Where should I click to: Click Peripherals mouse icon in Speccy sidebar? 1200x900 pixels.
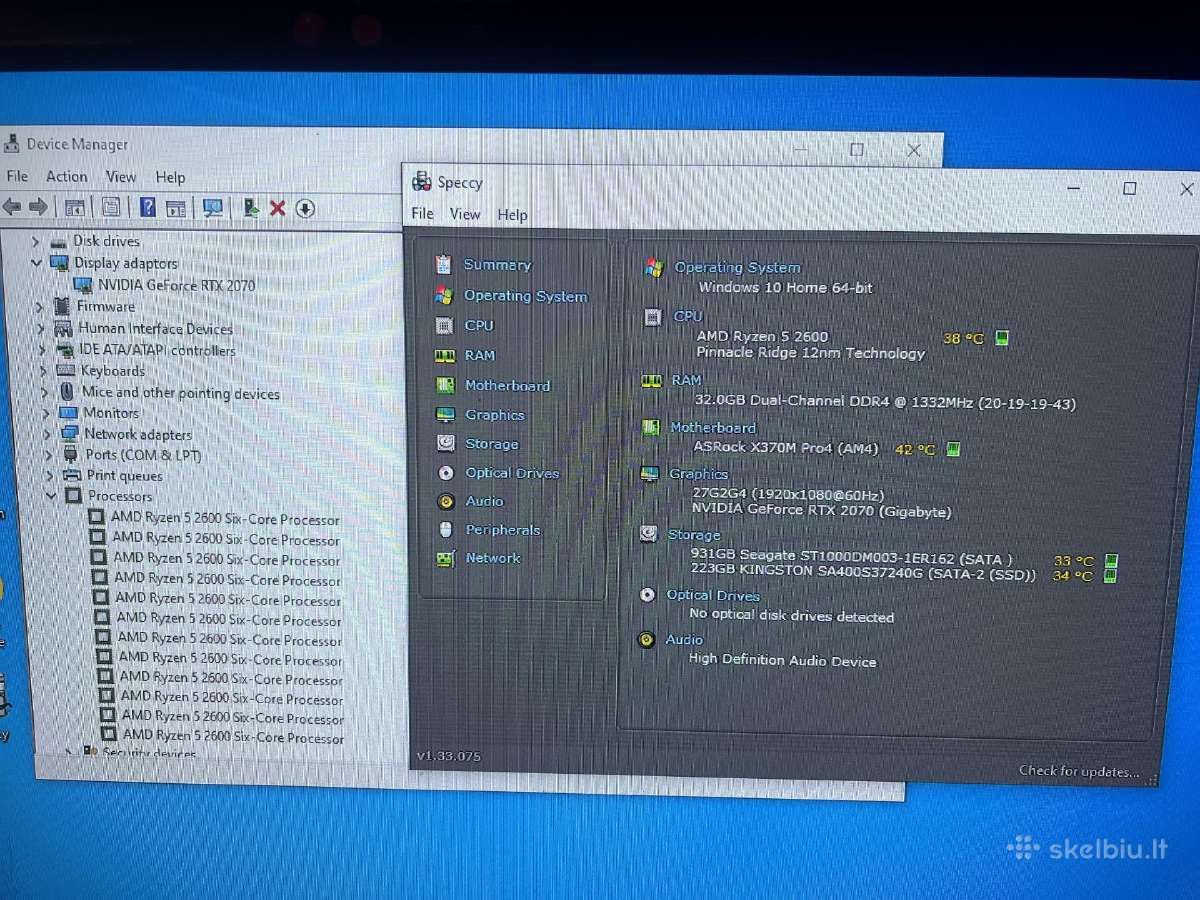446,529
